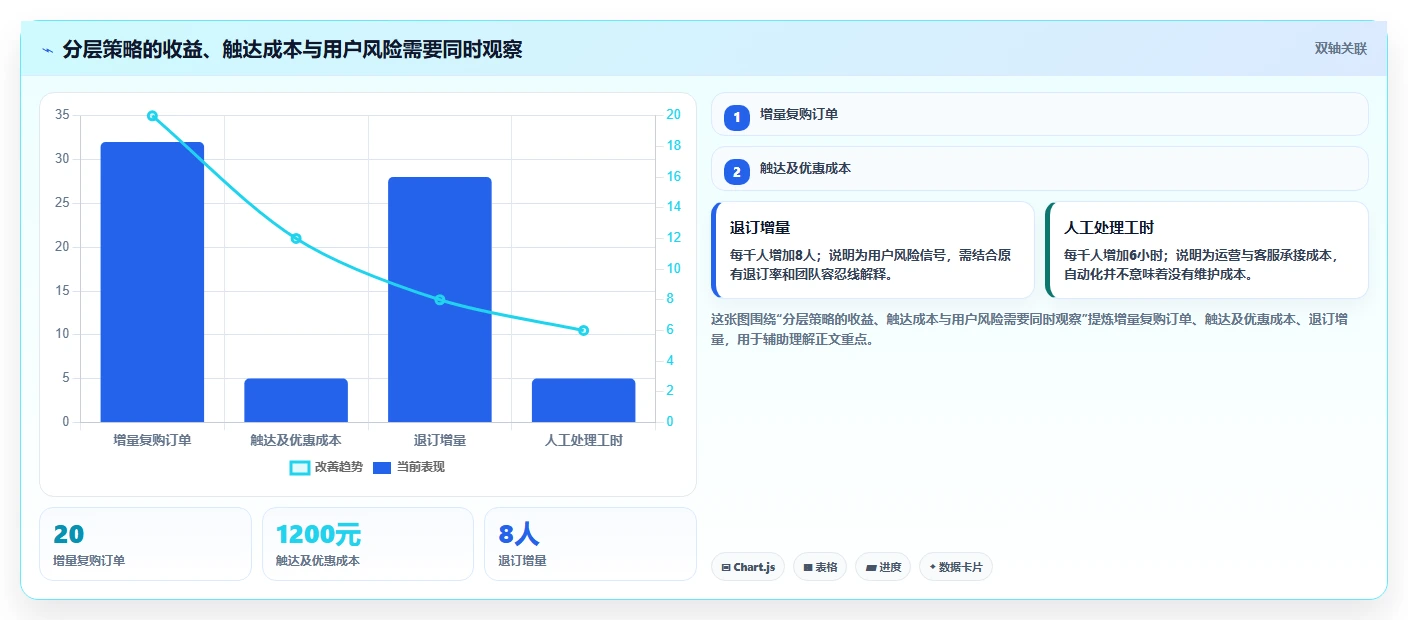Click the stat card showing 1200元

click(x=368, y=544)
